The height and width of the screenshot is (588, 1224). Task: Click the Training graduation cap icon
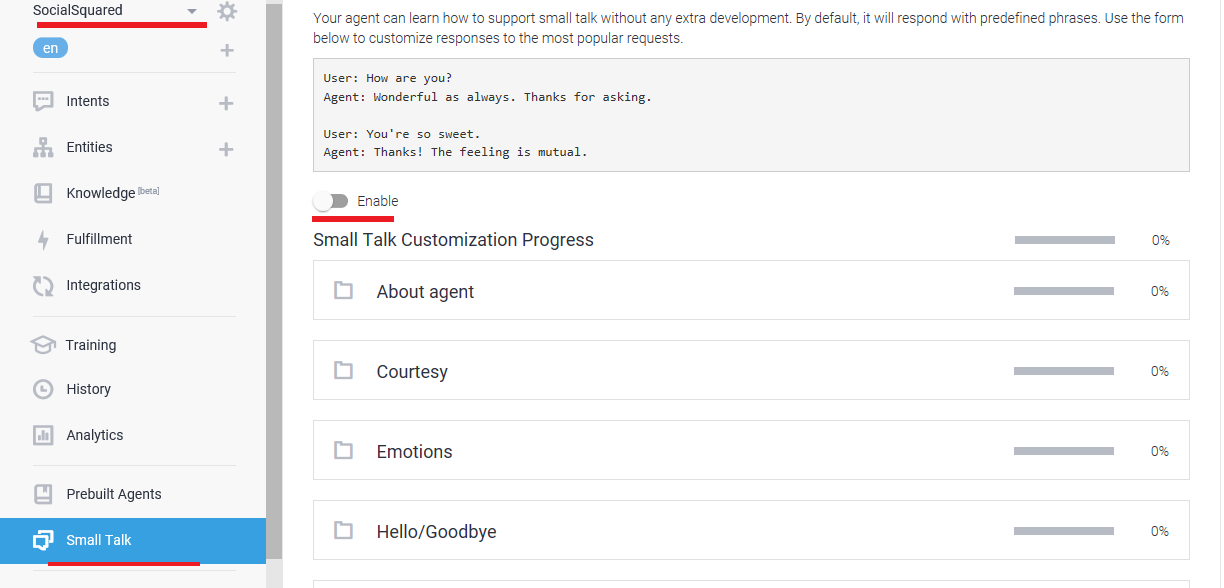coord(42,345)
